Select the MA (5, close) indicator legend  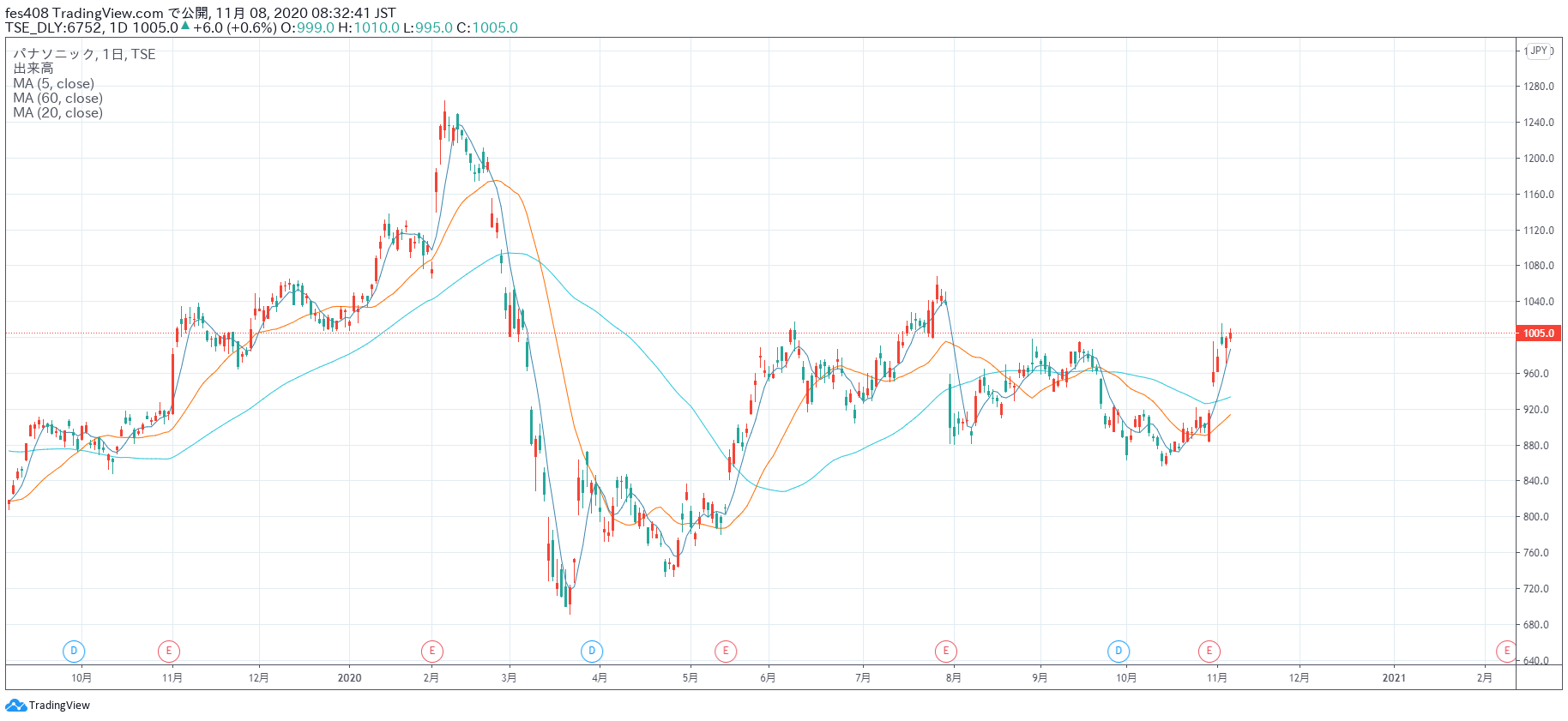[53, 84]
